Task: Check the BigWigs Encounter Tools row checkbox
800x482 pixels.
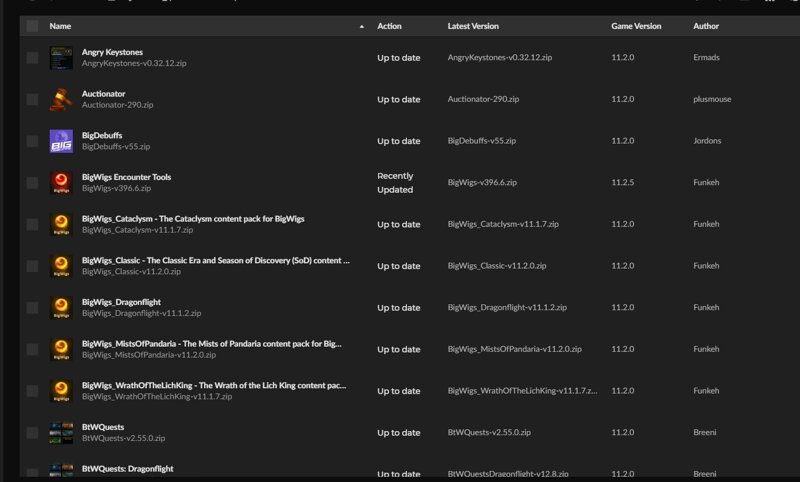Action: click(32, 183)
